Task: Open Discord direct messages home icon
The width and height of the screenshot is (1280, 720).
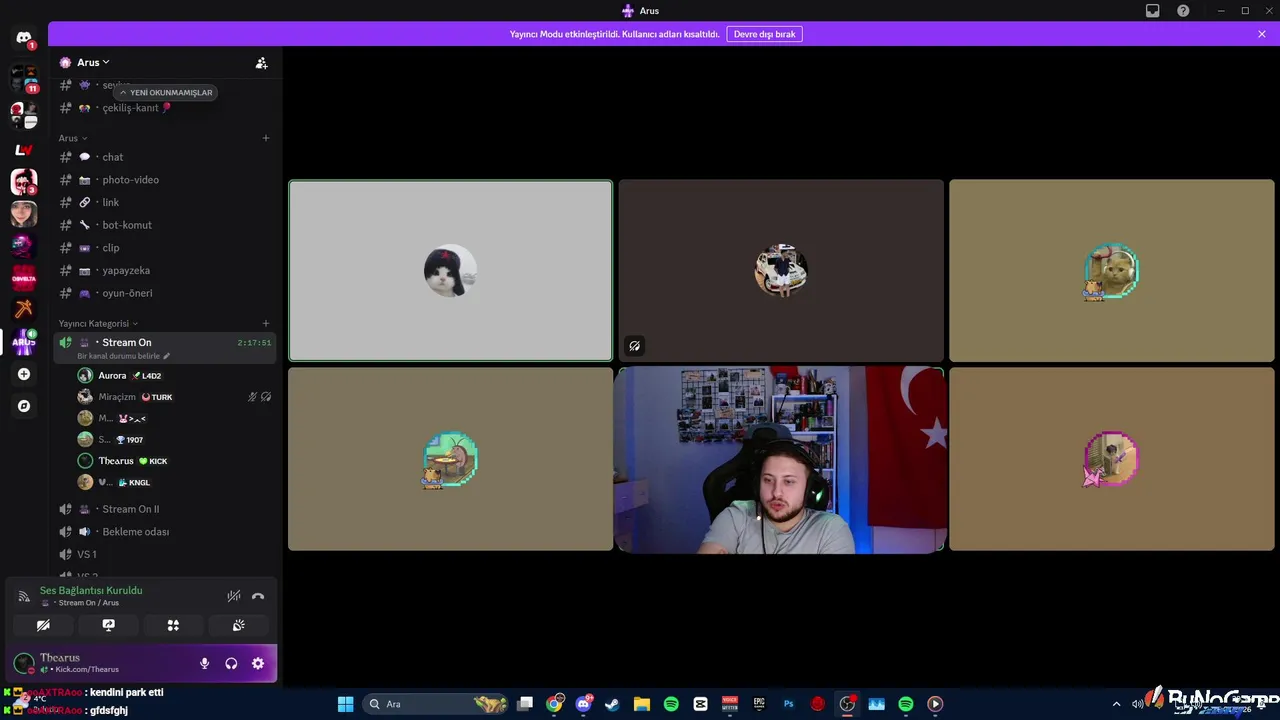Action: [24, 38]
